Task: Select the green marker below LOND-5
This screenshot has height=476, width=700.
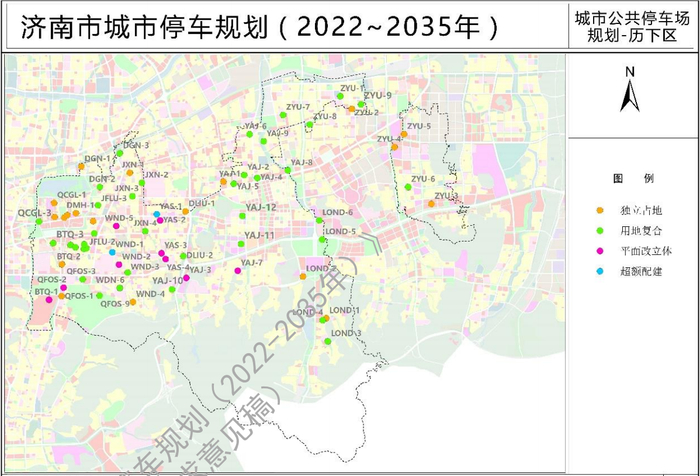Action: point(322,240)
